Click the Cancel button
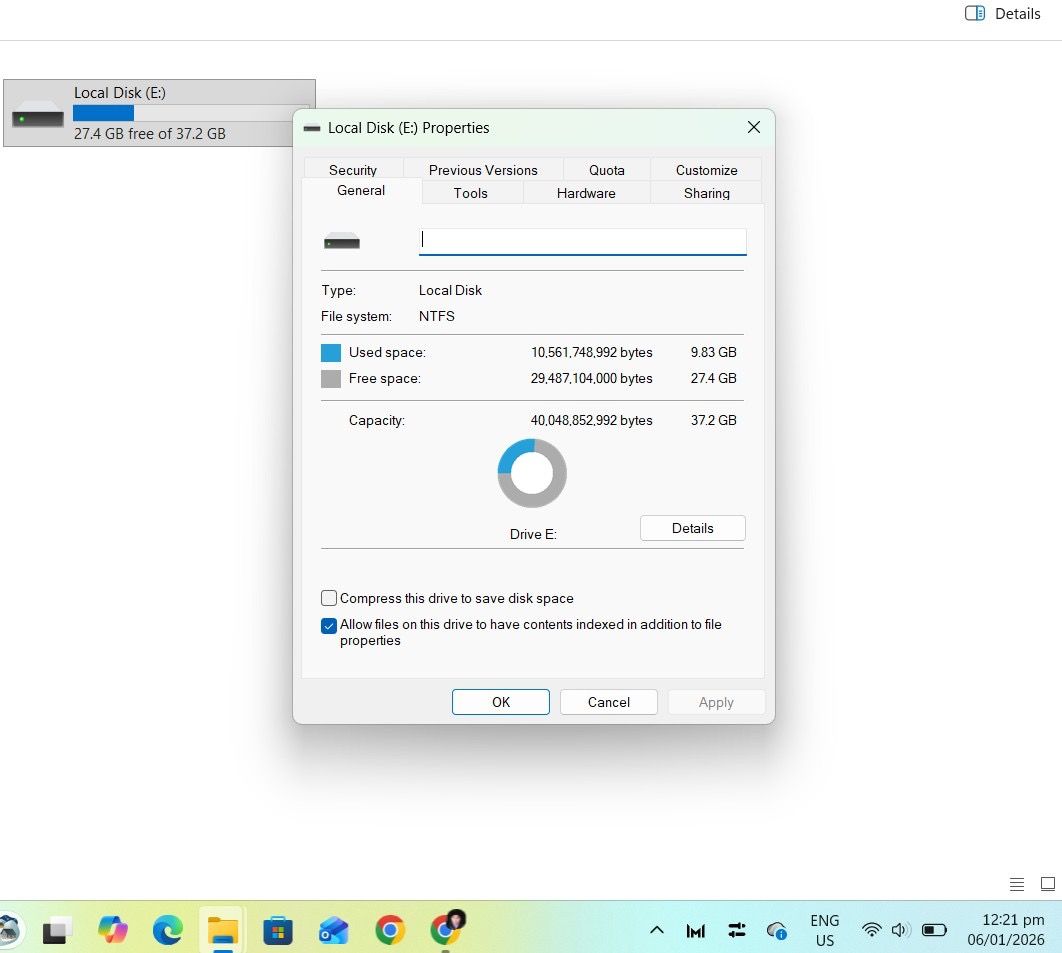Image resolution: width=1062 pixels, height=953 pixels. point(608,702)
